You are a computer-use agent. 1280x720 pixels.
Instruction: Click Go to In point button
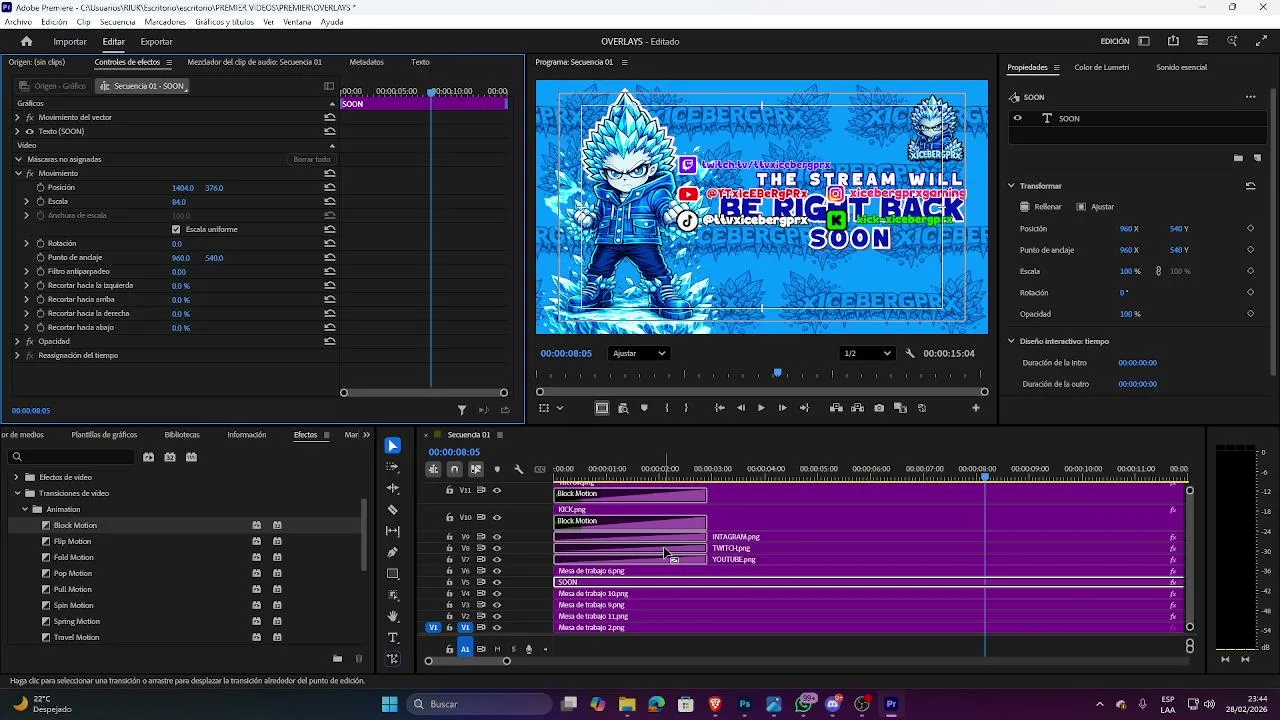click(x=719, y=408)
